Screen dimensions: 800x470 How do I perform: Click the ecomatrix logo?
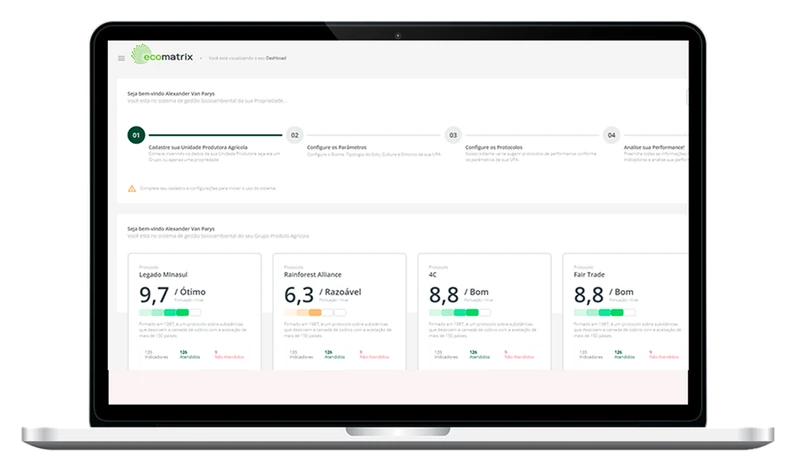pyautogui.click(x=162, y=55)
